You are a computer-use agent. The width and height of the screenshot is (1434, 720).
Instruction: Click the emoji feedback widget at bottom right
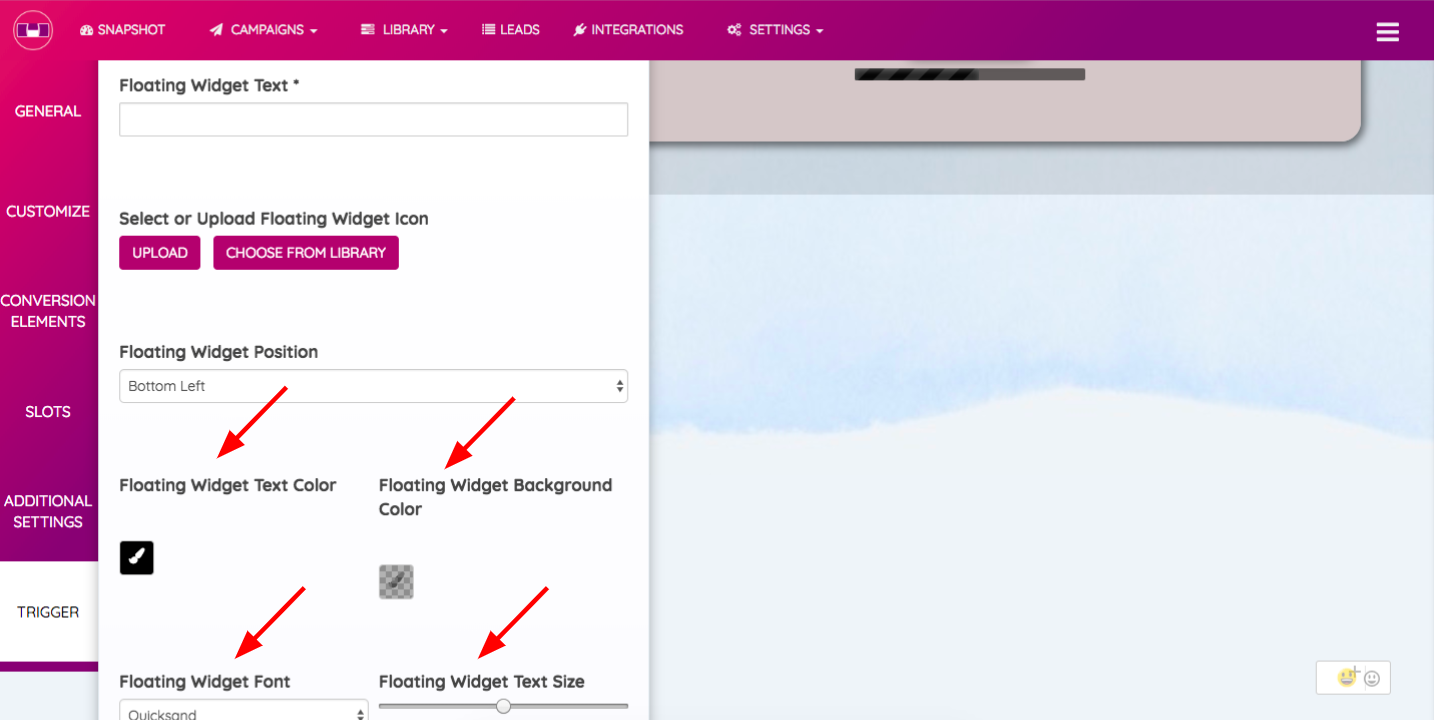click(x=1353, y=678)
